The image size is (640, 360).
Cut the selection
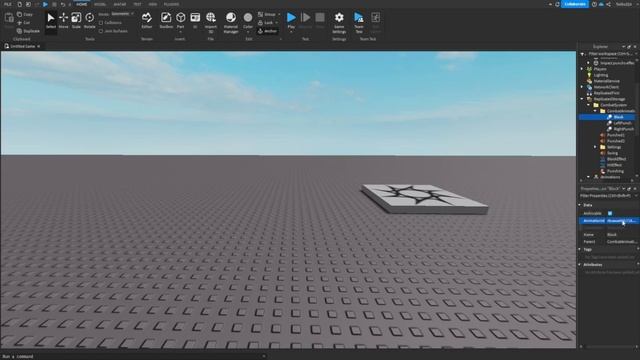click(x=23, y=22)
